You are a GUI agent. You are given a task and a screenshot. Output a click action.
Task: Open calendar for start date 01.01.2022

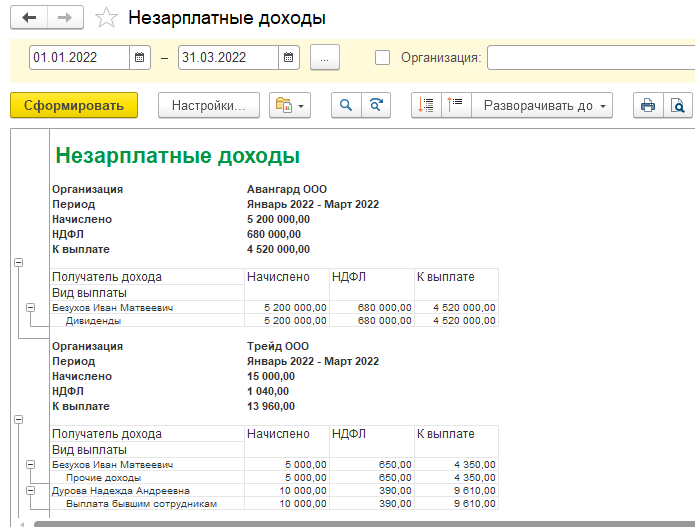141,58
